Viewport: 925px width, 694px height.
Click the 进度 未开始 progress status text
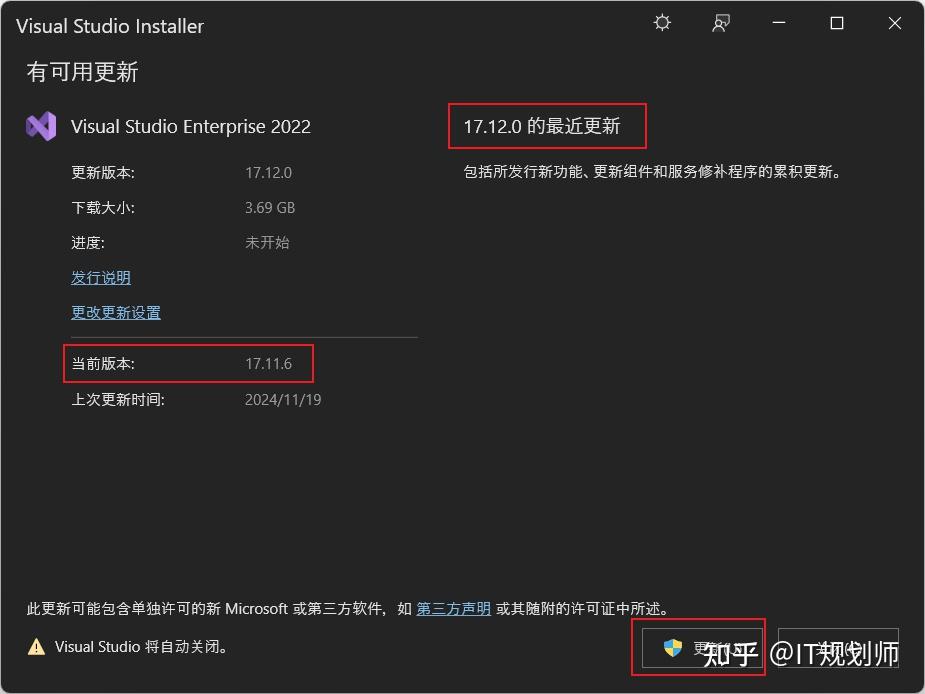(x=266, y=242)
